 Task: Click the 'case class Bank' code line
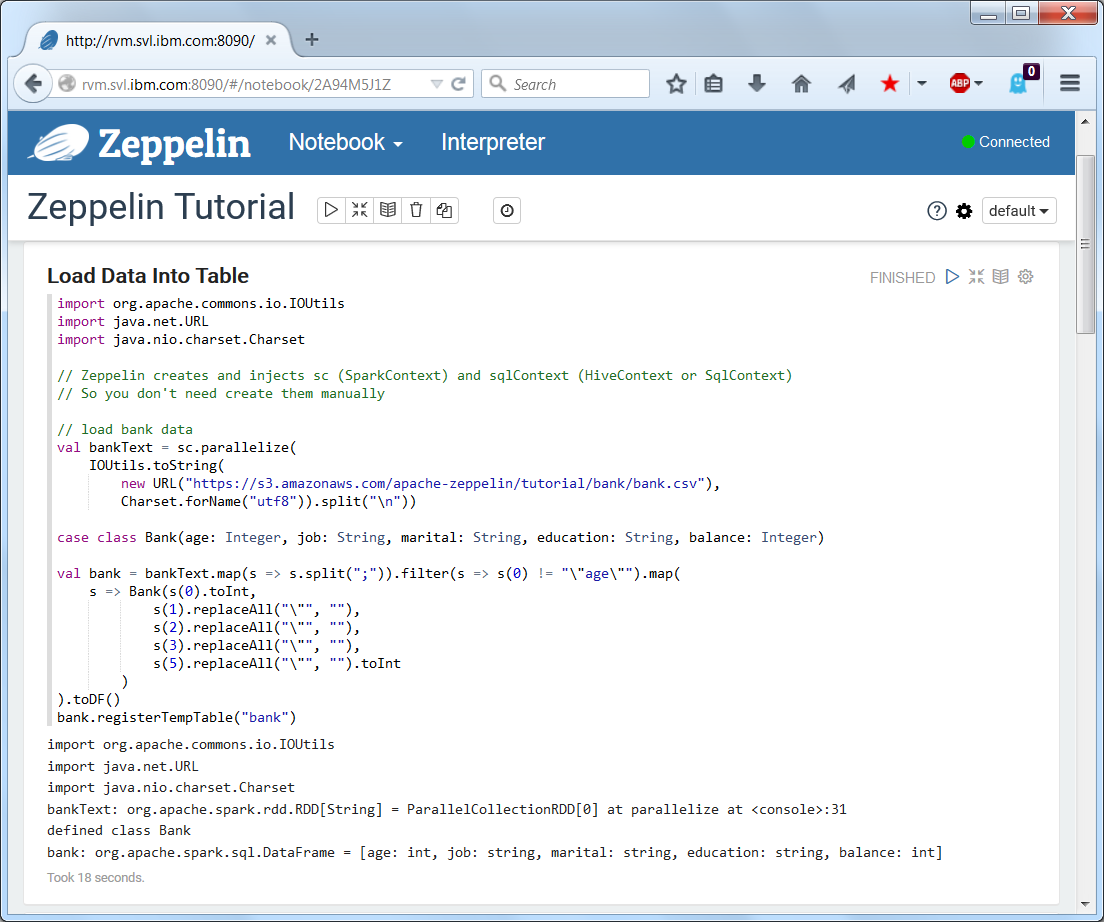(441, 538)
